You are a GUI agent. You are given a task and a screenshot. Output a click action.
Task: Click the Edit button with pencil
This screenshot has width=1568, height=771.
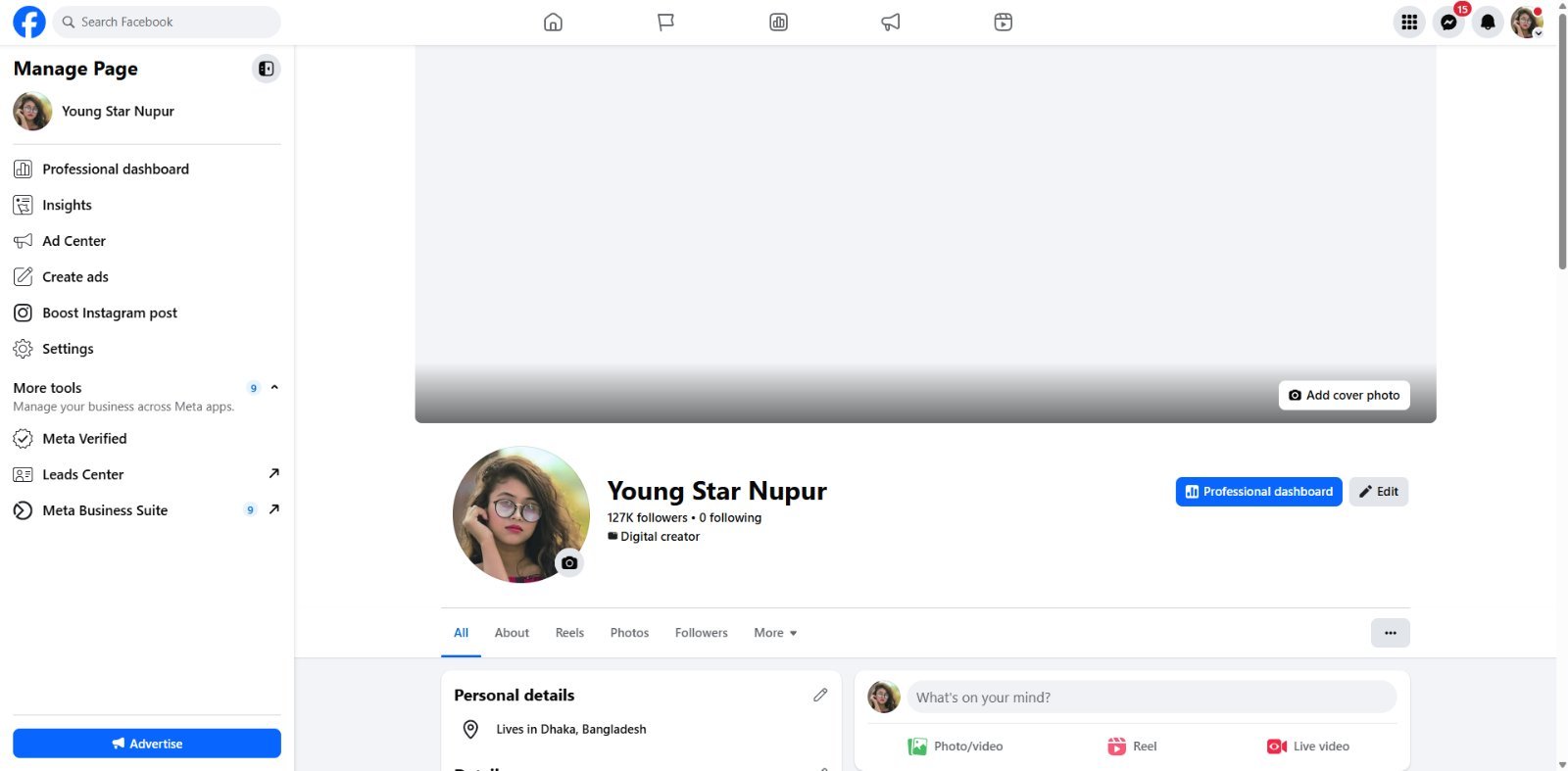click(x=1378, y=492)
